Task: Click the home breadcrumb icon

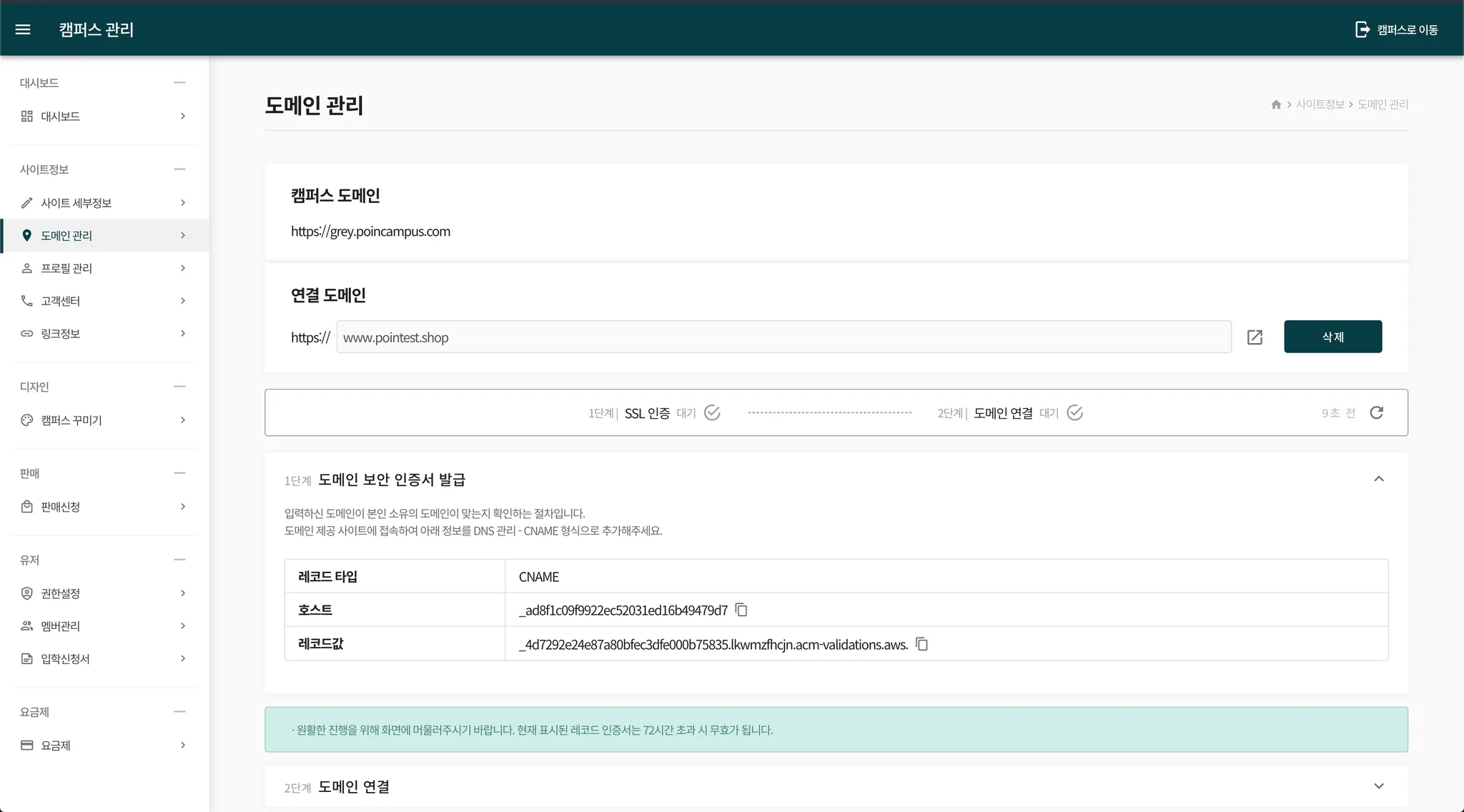Action: click(1276, 104)
